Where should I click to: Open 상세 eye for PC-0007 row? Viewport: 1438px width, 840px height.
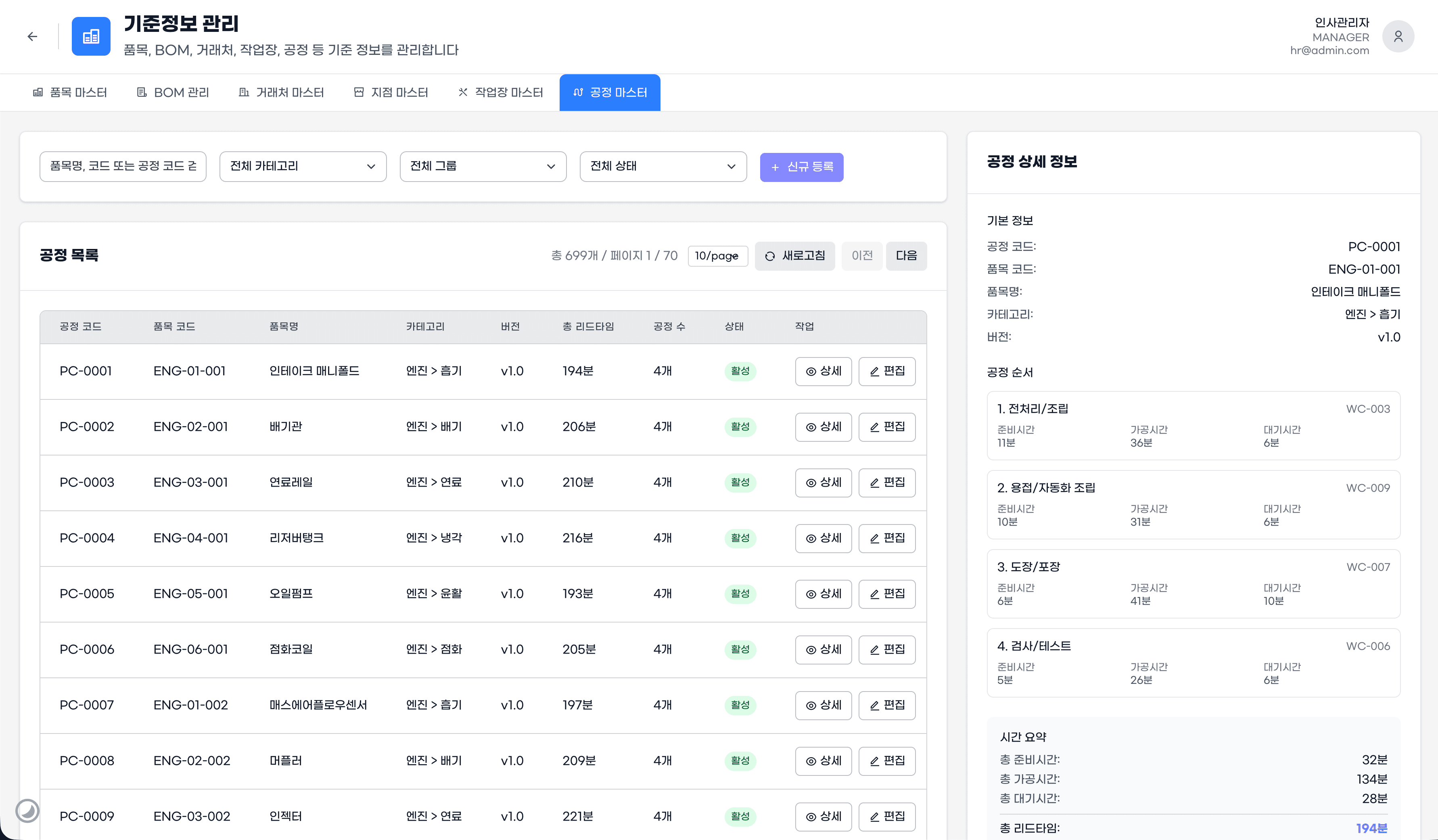coord(823,705)
